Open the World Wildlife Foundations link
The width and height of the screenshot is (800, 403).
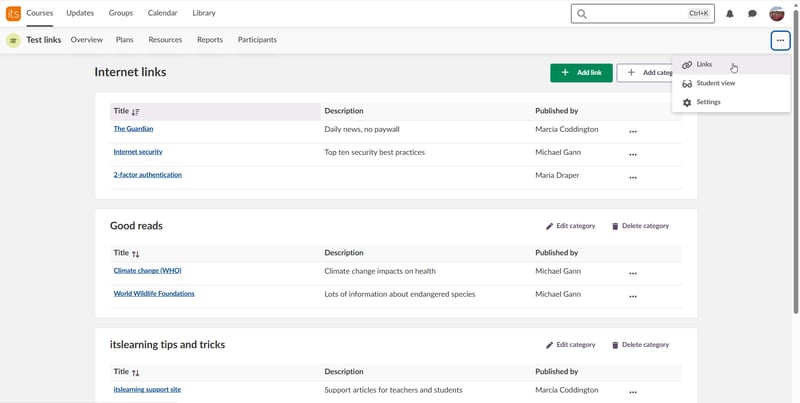(x=154, y=294)
